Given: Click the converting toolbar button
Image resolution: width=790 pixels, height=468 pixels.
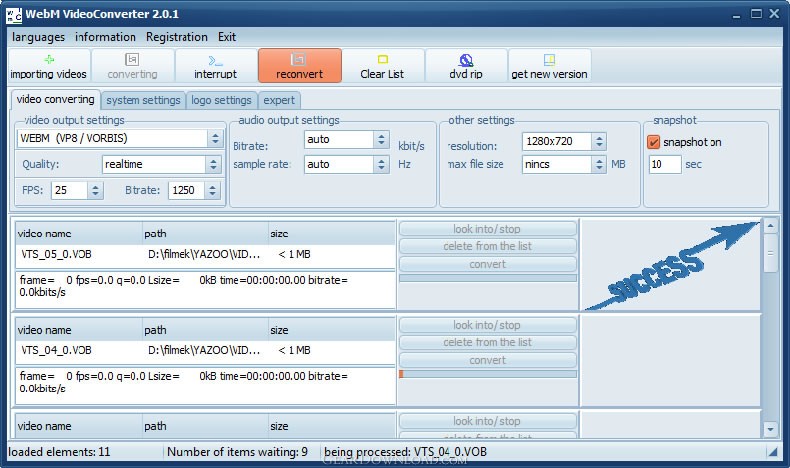Looking at the screenshot, I should tap(133, 66).
